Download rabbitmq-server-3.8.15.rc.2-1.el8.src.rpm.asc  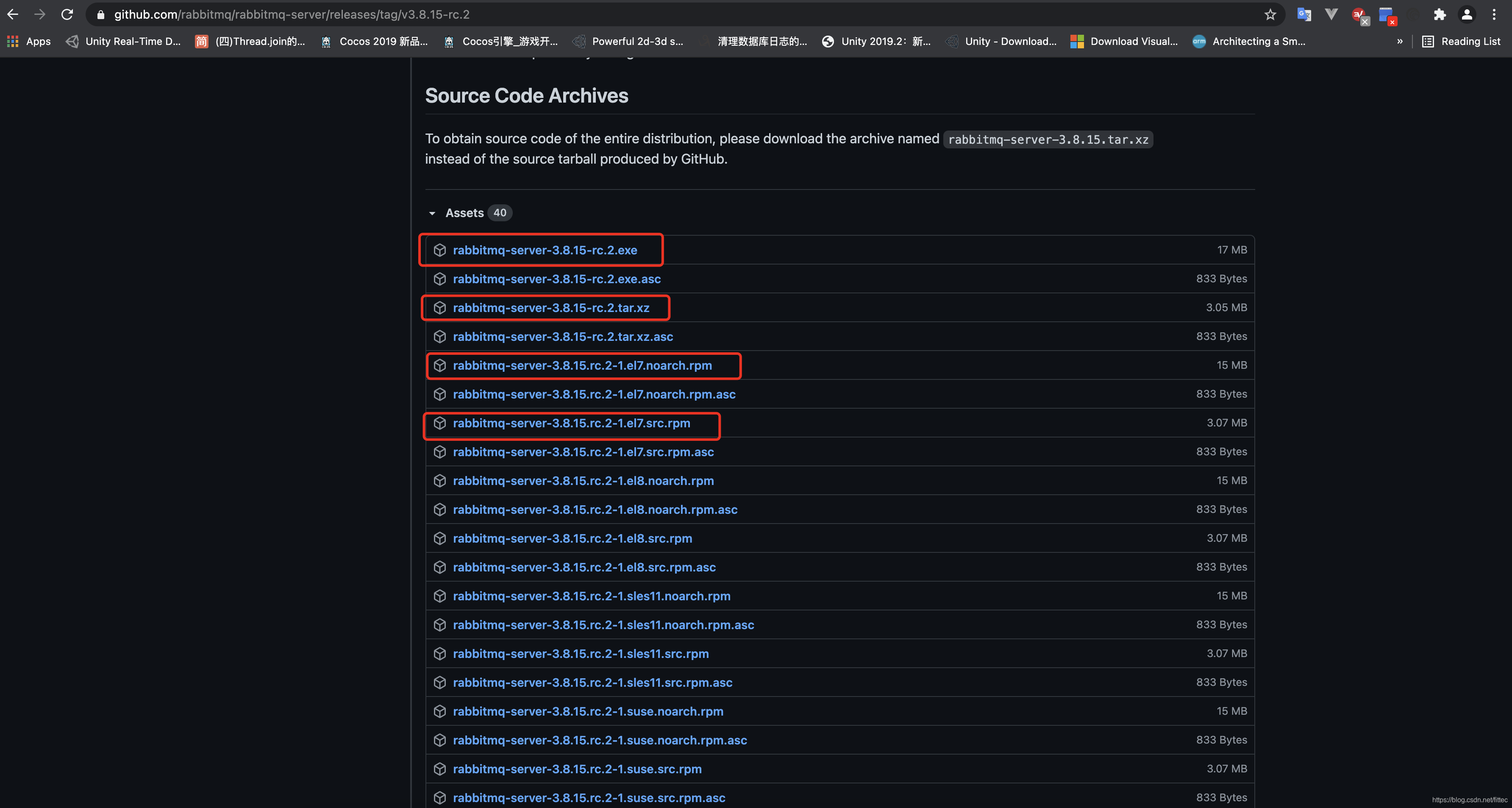(585, 567)
